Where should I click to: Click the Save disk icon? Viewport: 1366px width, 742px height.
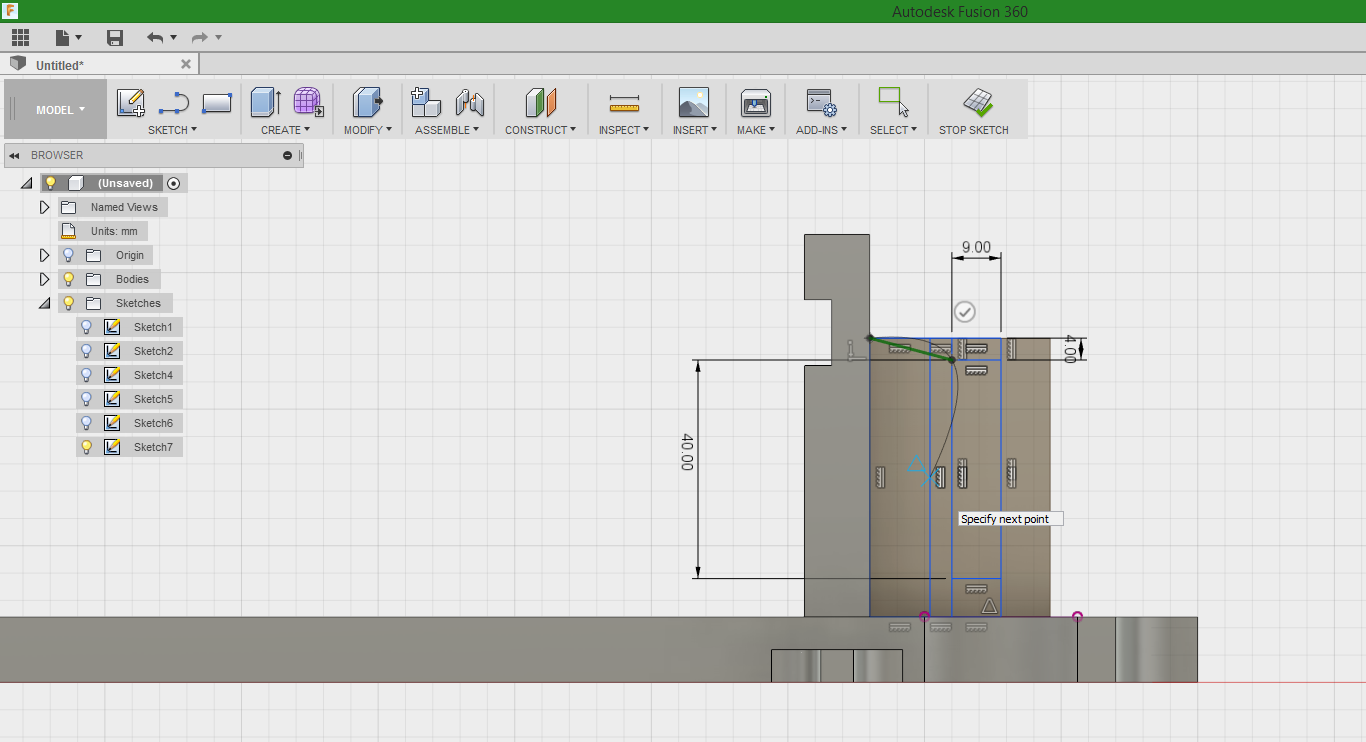[x=115, y=37]
